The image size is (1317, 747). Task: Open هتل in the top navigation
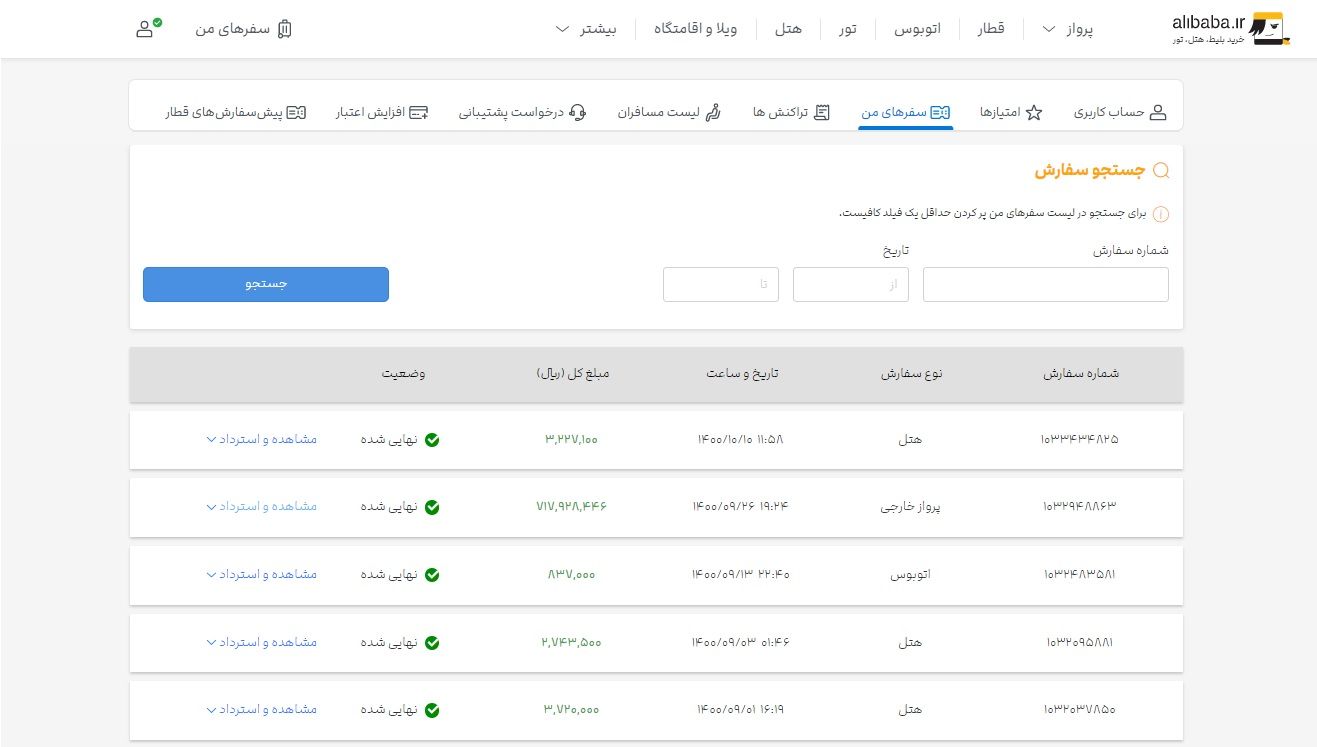pyautogui.click(x=788, y=29)
